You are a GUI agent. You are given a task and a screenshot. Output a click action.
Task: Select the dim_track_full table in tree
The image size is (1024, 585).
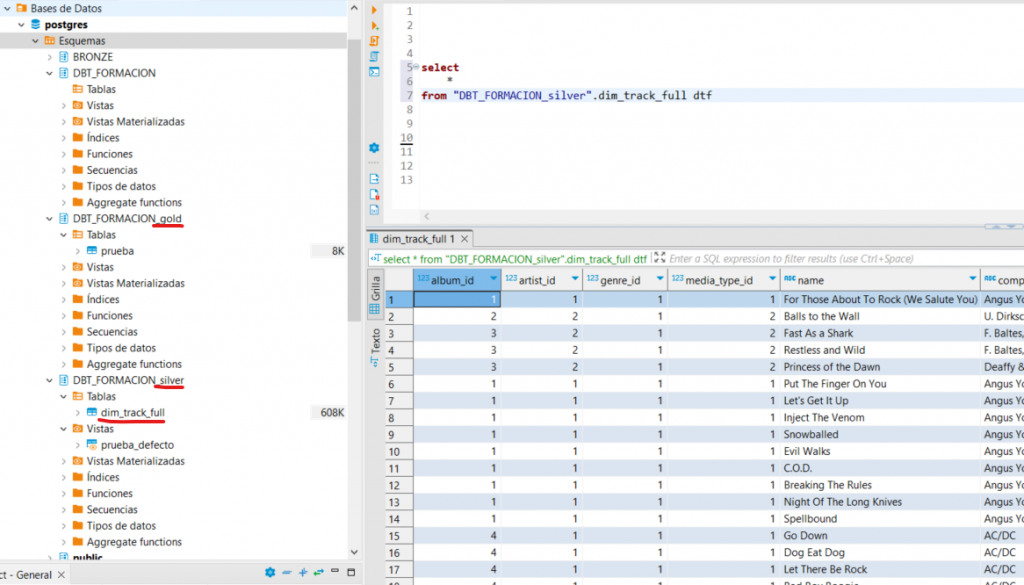coord(132,412)
